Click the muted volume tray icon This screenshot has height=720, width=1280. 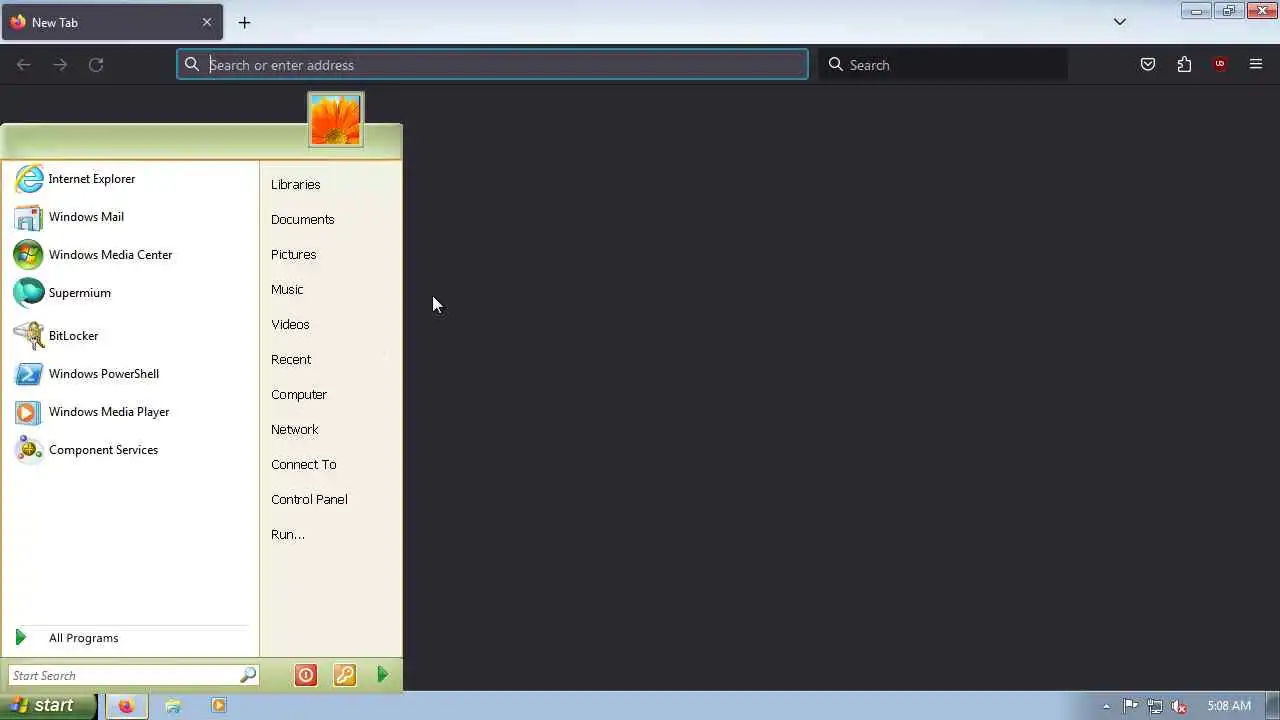(1179, 706)
